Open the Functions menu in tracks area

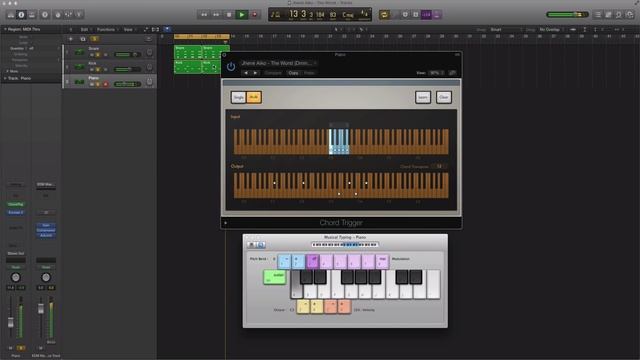107,29
